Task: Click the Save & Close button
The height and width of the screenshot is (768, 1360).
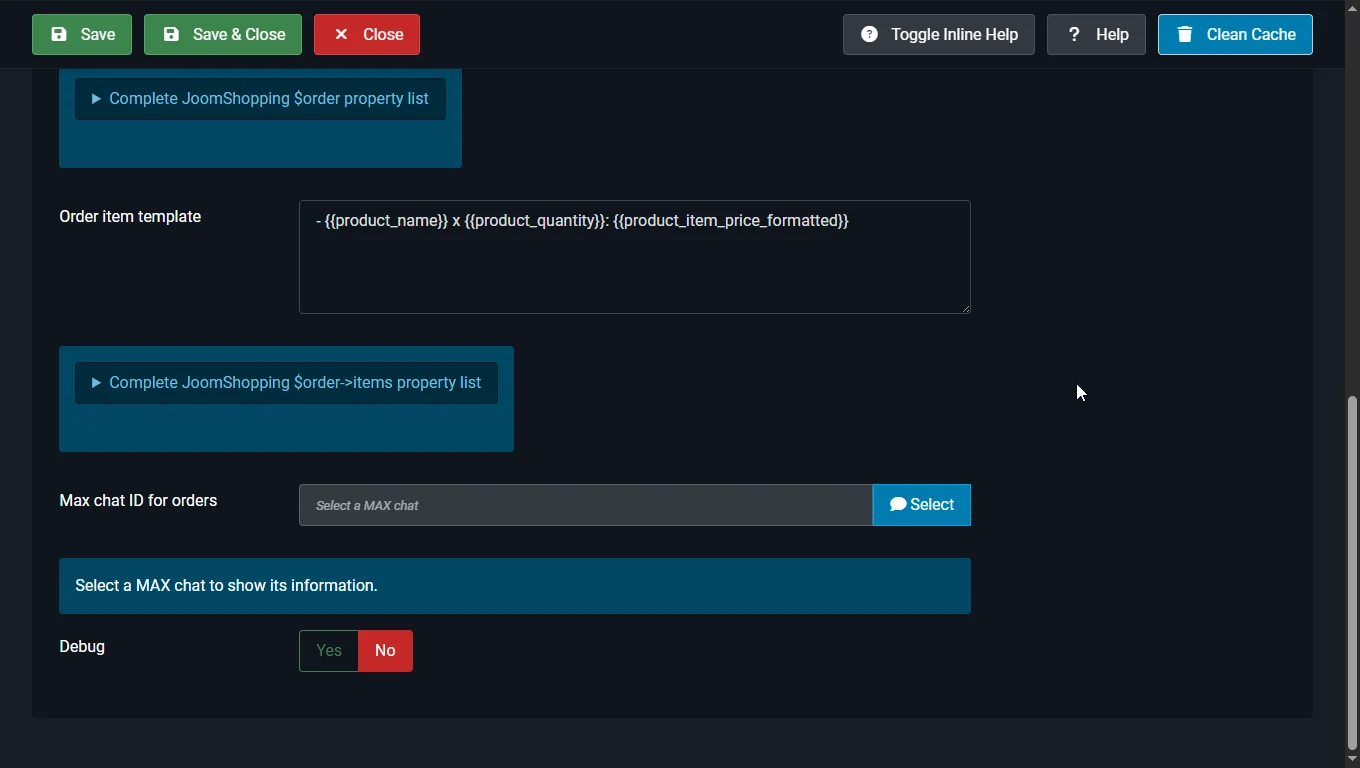Action: (x=223, y=34)
